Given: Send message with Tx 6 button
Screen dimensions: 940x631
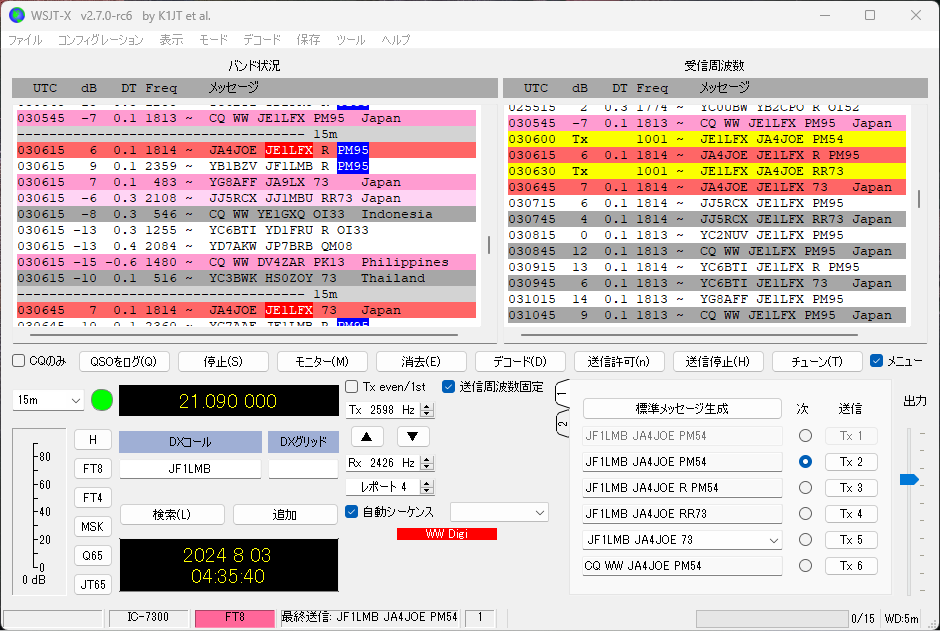Looking at the screenshot, I should 851,566.
